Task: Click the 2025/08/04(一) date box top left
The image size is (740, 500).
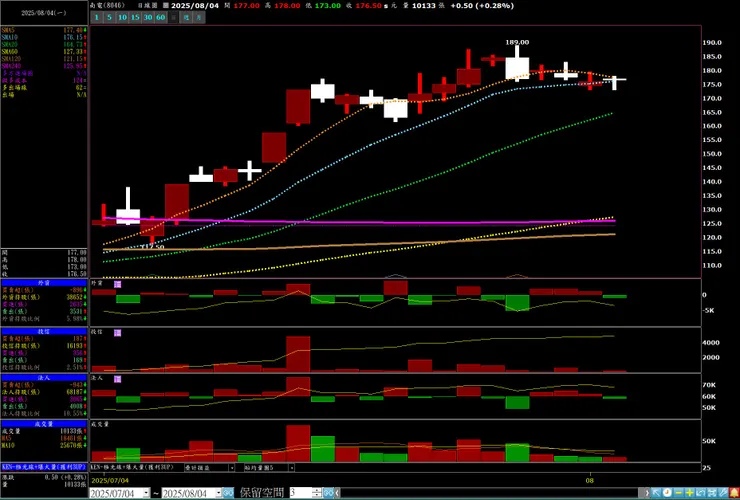Action: [44, 13]
